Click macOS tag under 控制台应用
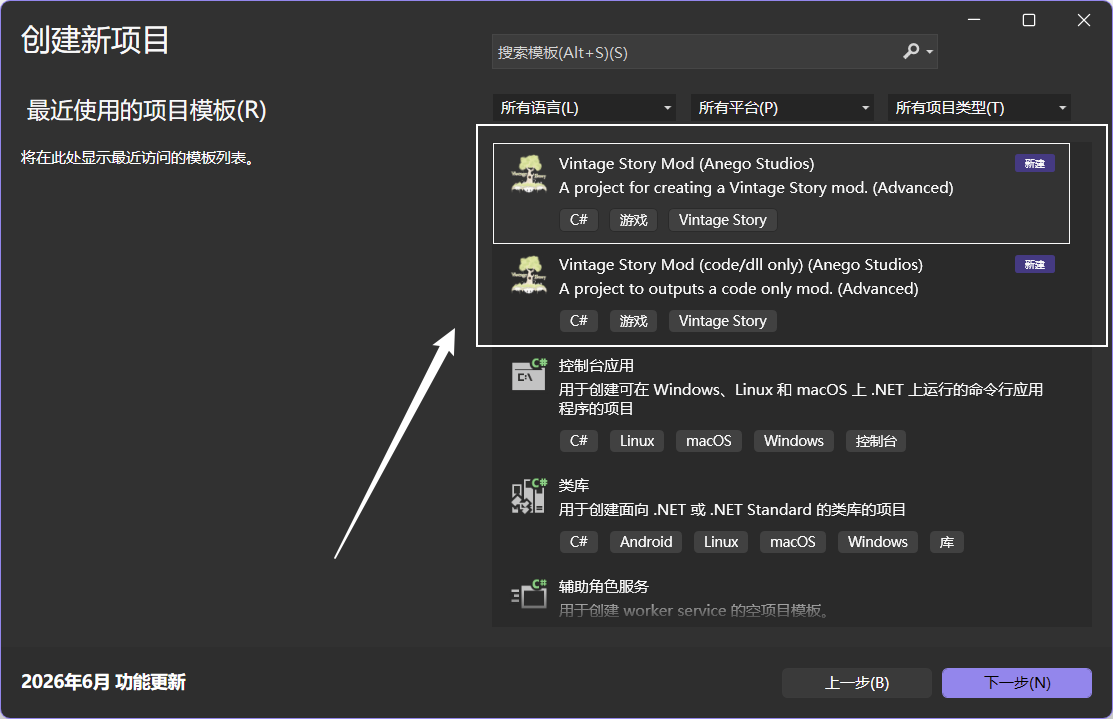 tap(708, 441)
